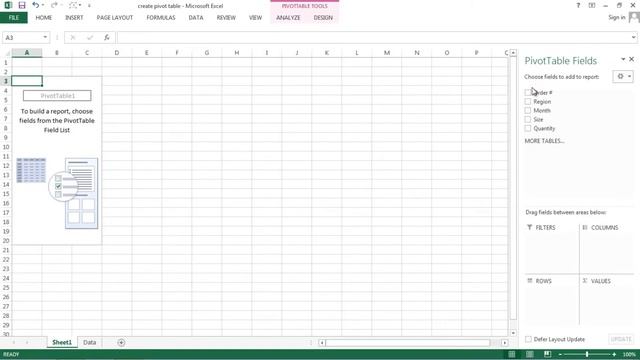Click the 100% zoom level

click(629, 354)
